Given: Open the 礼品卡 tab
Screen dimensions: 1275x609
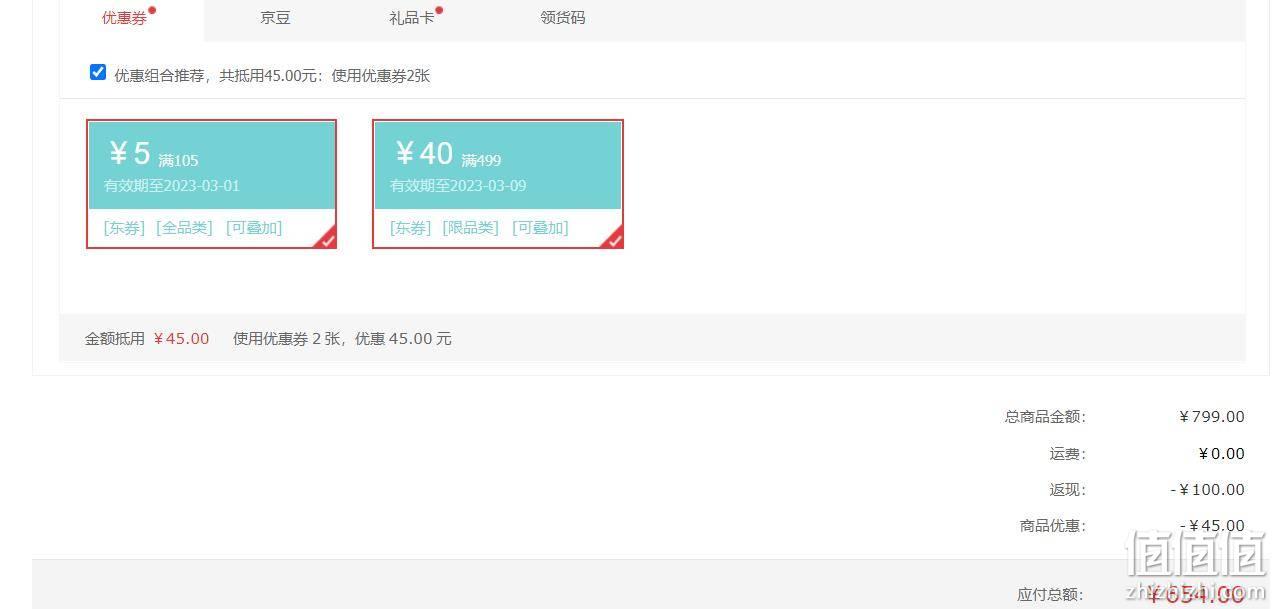Looking at the screenshot, I should [412, 18].
